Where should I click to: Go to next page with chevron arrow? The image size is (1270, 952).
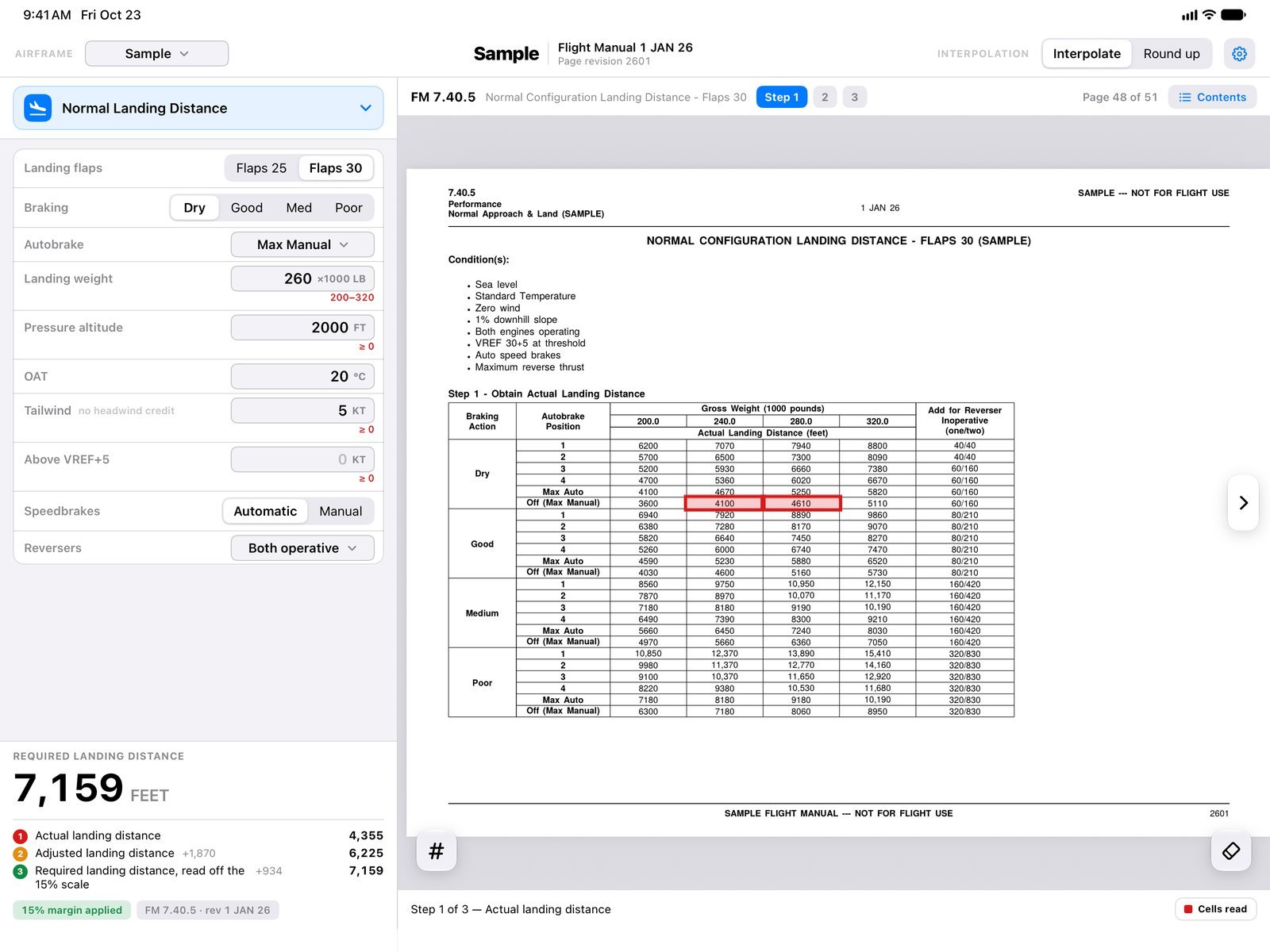pyautogui.click(x=1243, y=502)
